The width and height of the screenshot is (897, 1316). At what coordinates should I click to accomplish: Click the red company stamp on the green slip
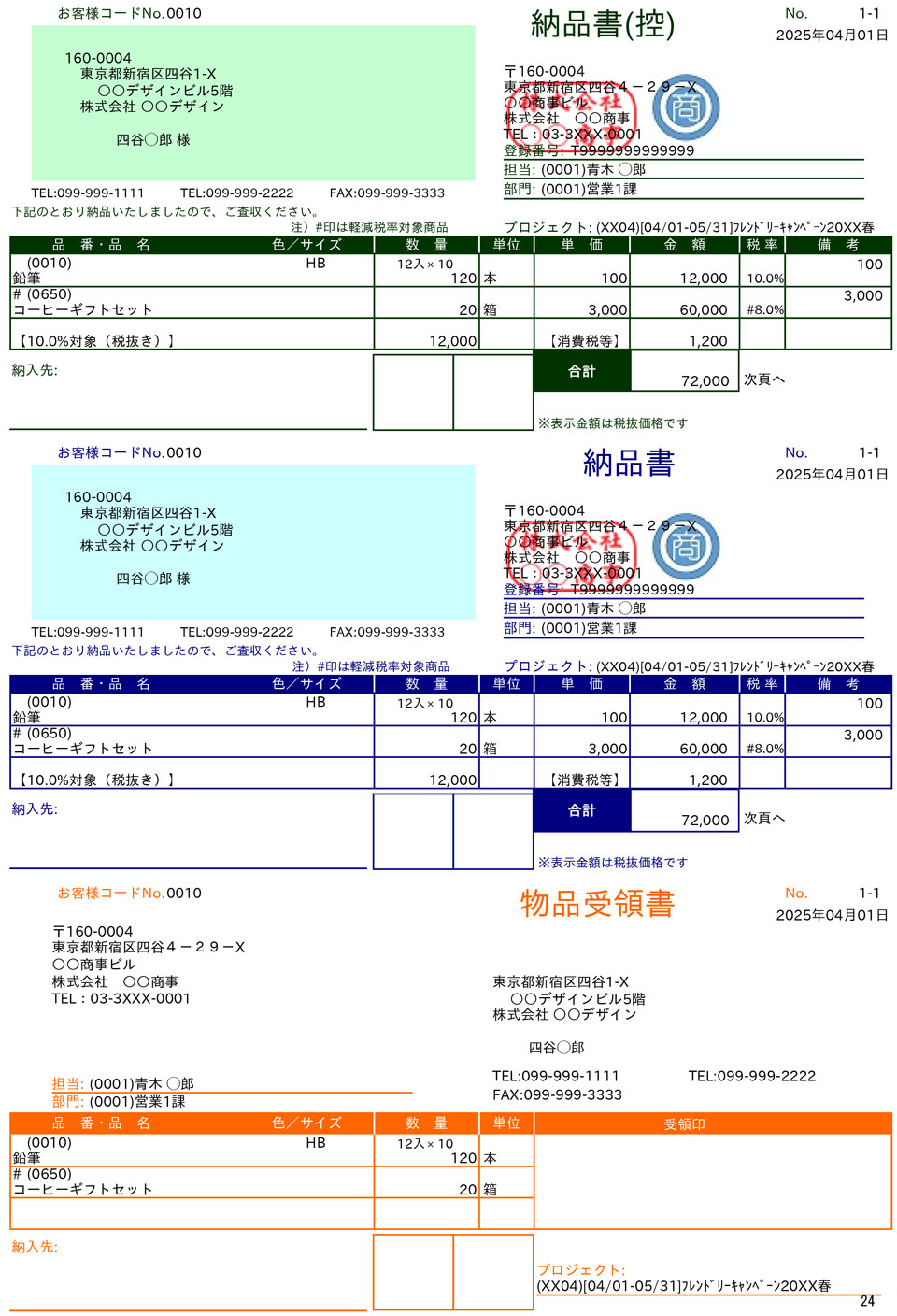coord(570,119)
